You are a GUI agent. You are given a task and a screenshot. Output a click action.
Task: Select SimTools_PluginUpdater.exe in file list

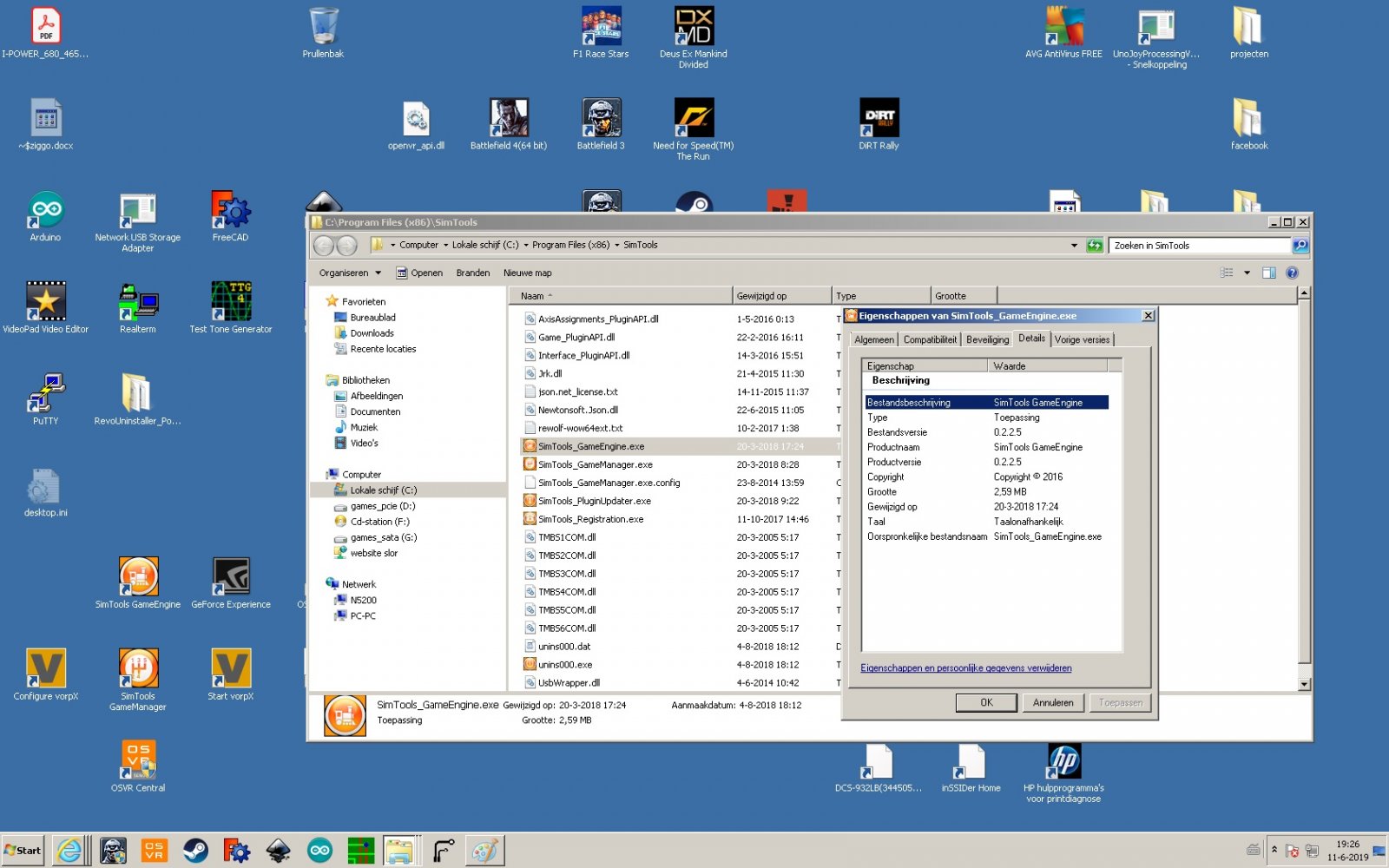(594, 501)
